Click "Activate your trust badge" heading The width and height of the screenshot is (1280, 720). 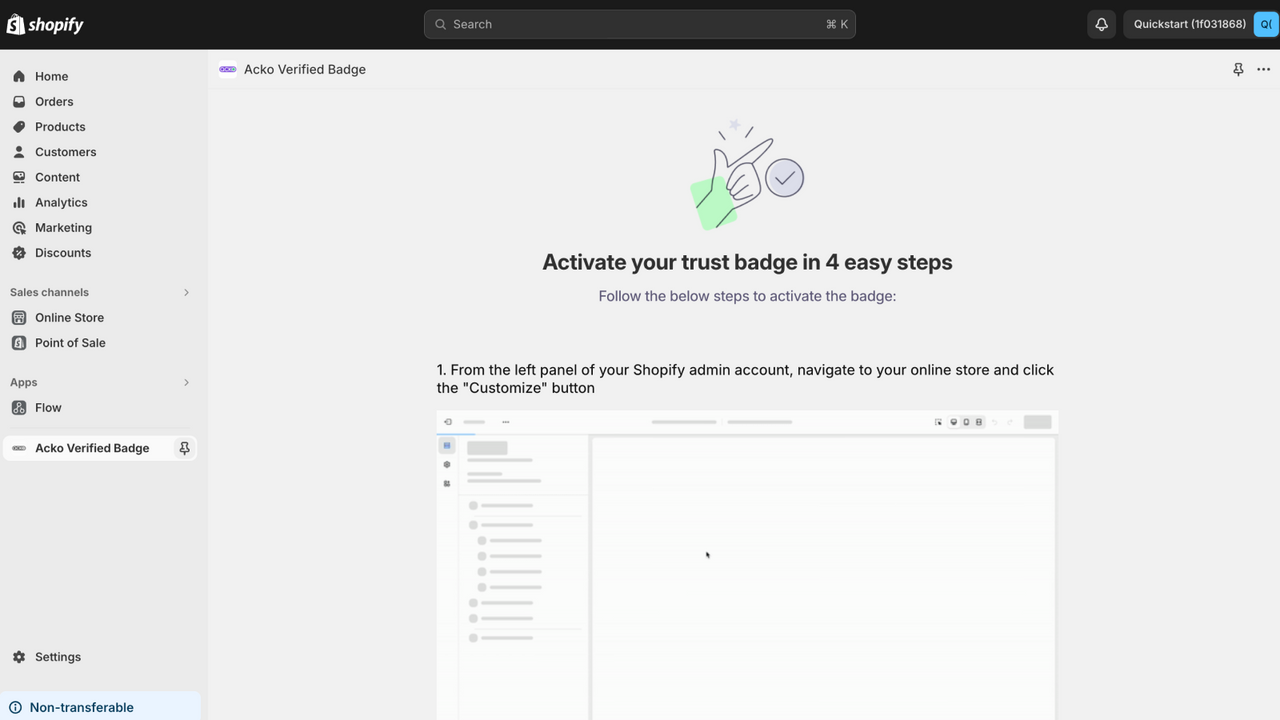coord(747,262)
